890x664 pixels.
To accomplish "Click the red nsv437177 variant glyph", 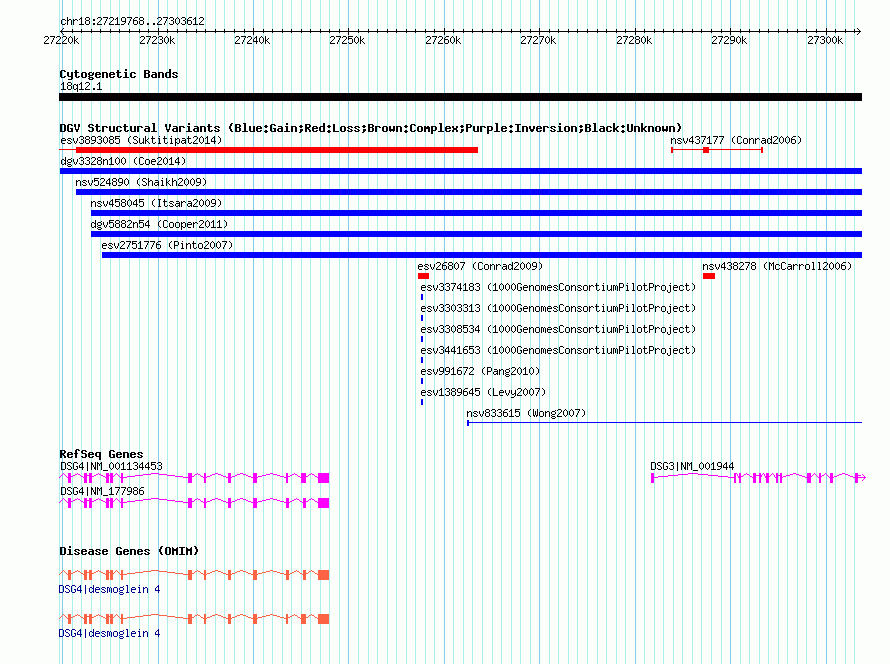I will click(717, 150).
